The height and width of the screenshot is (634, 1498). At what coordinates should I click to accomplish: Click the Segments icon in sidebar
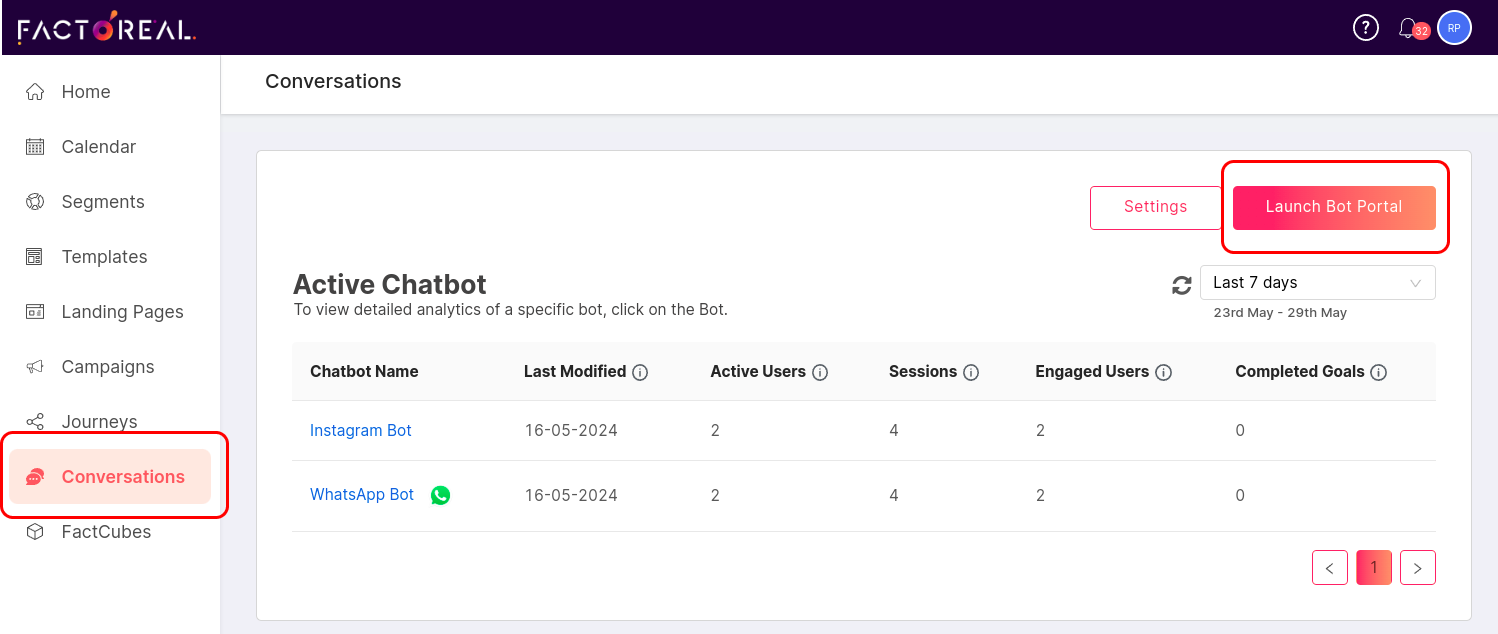click(x=35, y=202)
